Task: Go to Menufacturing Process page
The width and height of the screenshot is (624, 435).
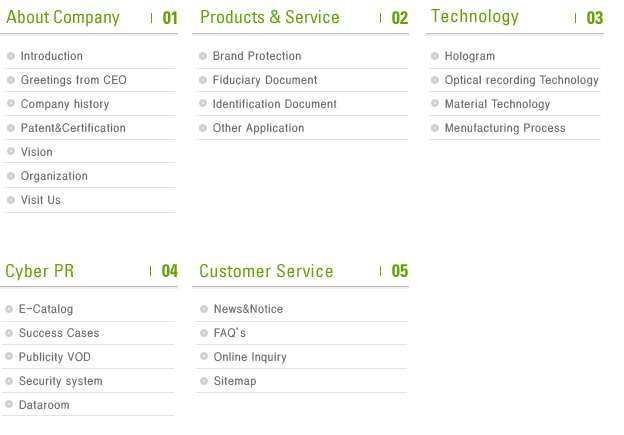Action: (x=505, y=128)
